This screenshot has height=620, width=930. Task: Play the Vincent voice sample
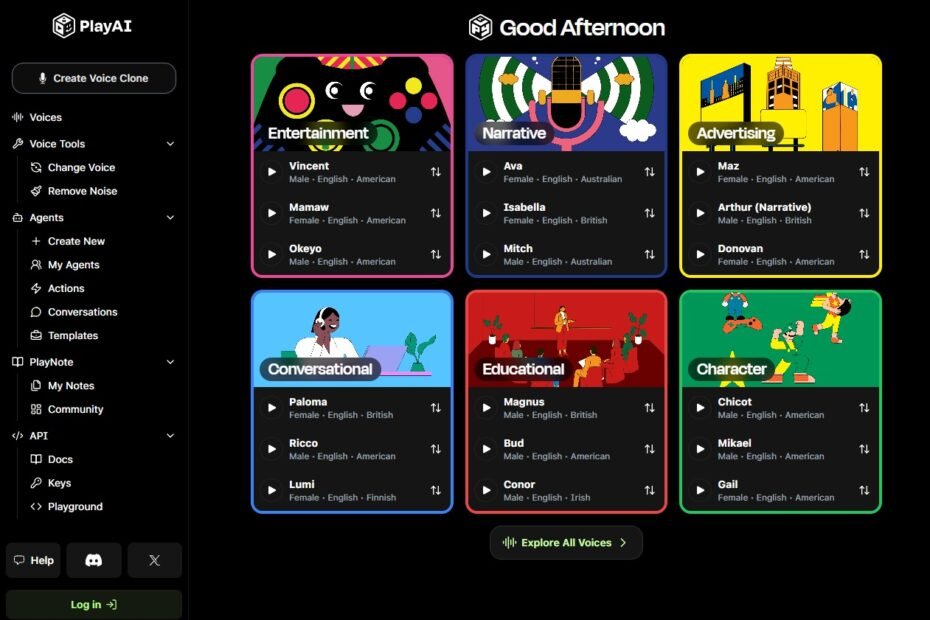coord(272,172)
